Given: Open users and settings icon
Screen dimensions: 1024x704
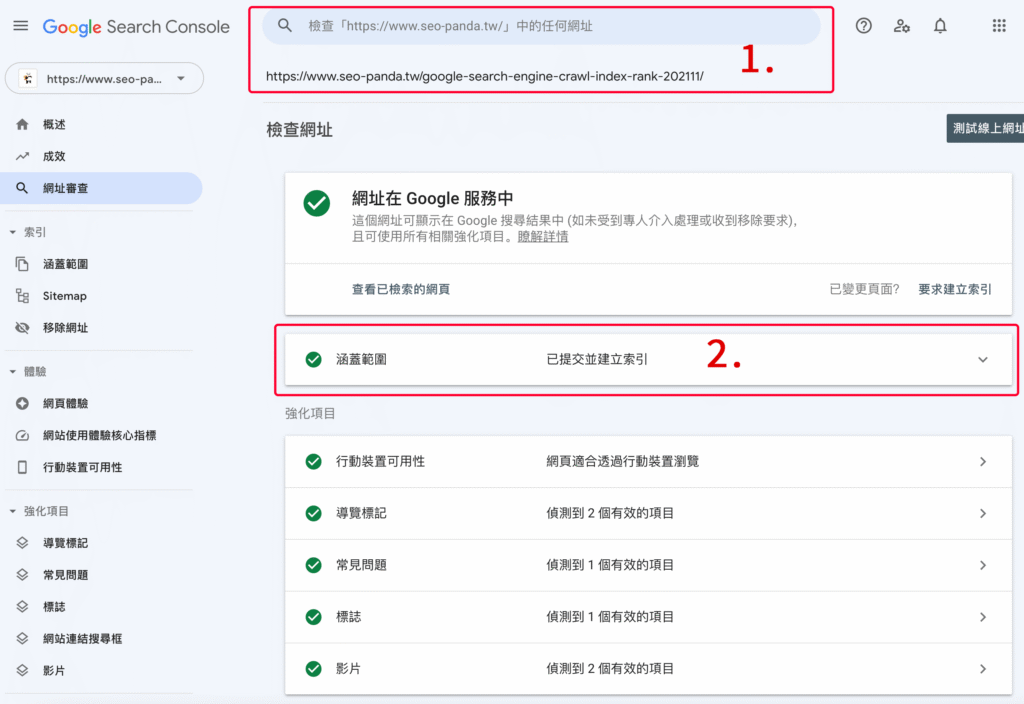Looking at the screenshot, I should (902, 26).
